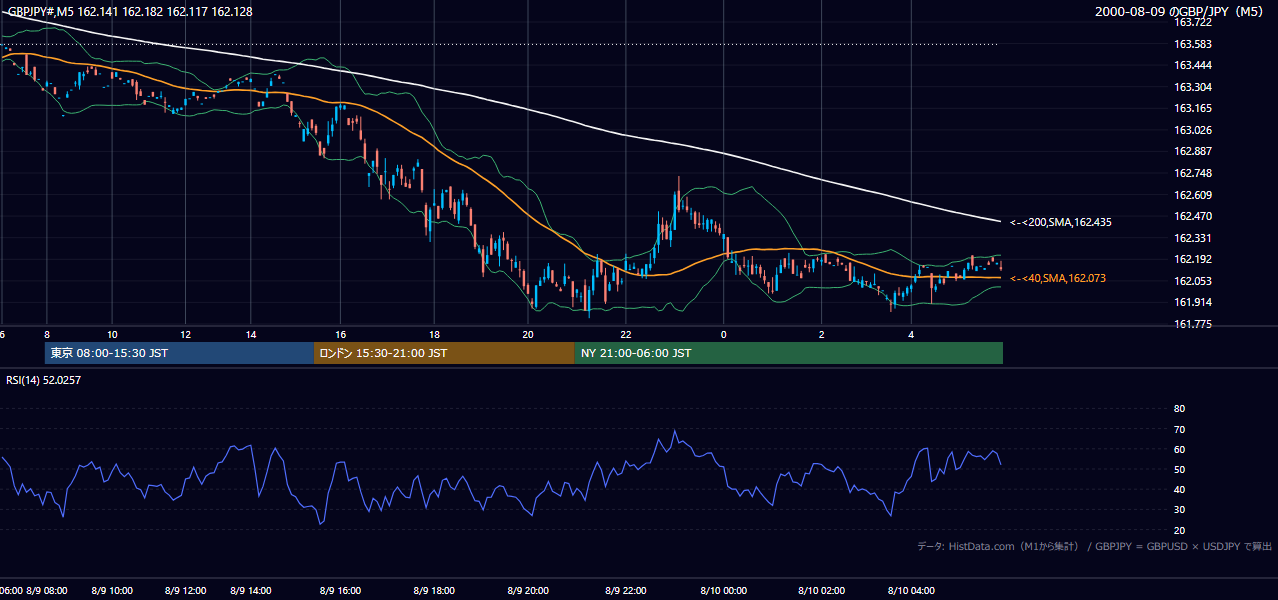Screen dimensions: 1278x600
Task: Click the 163.304 price axis value
Action: 1192,87
